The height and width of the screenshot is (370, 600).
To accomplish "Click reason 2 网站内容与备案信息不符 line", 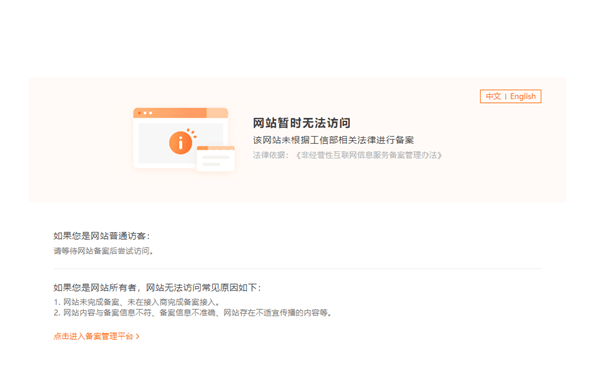I will click(192, 313).
